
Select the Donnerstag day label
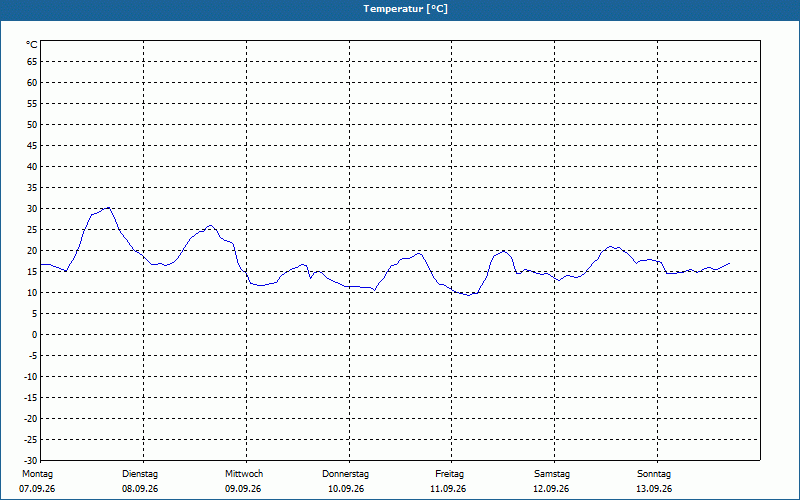click(345, 474)
